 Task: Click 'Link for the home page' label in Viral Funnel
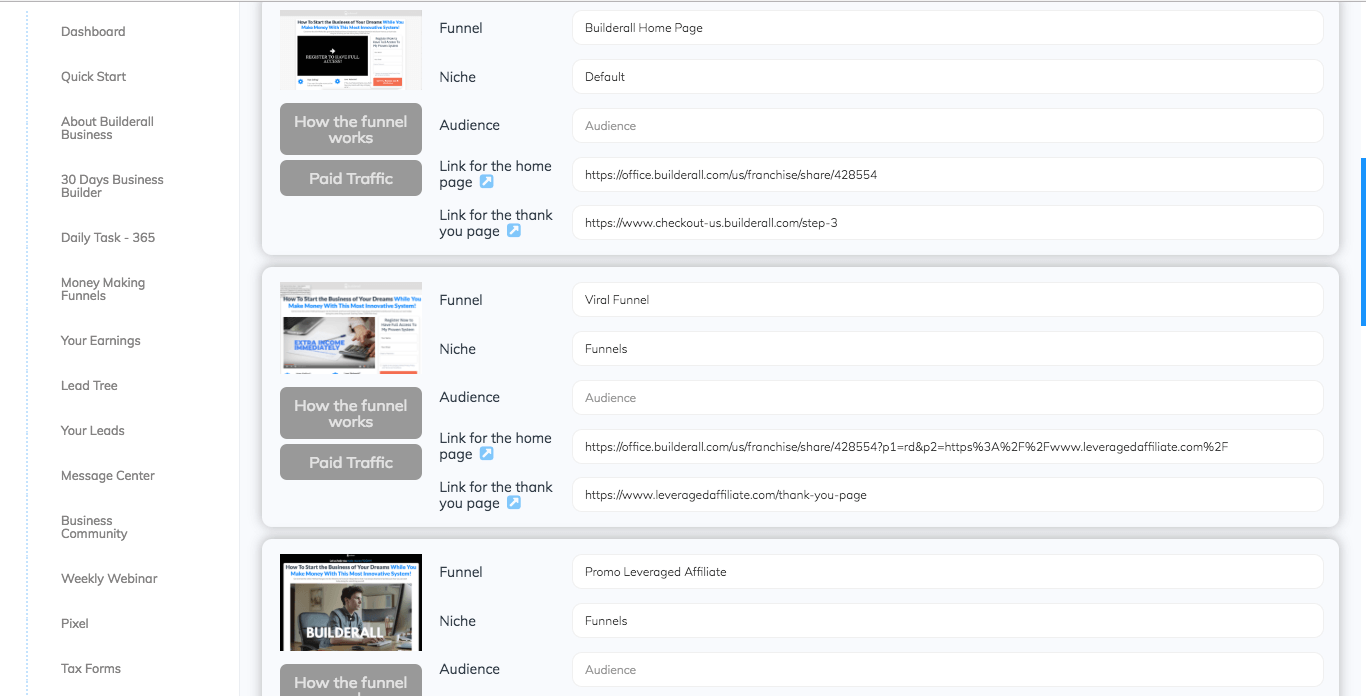(495, 446)
